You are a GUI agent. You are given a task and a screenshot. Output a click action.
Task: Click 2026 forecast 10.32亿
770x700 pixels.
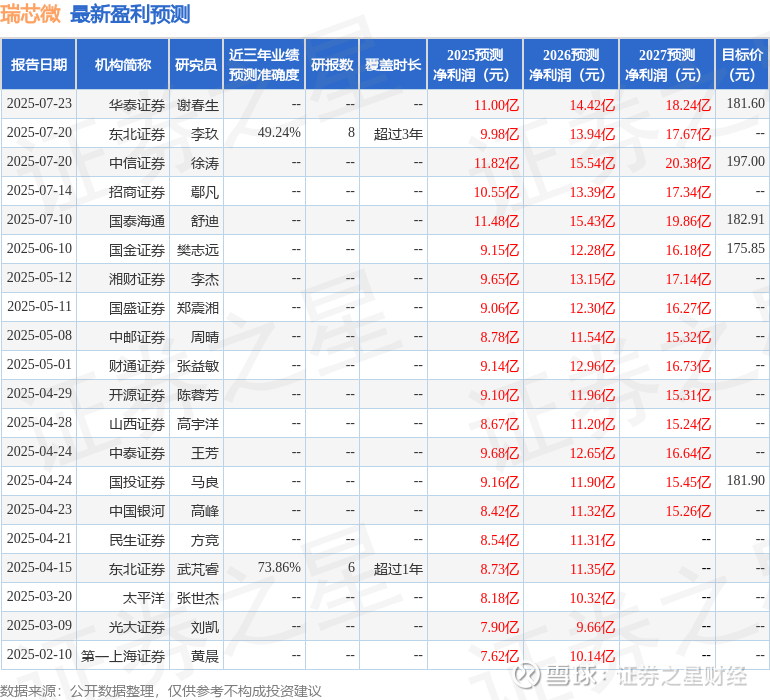point(592,598)
